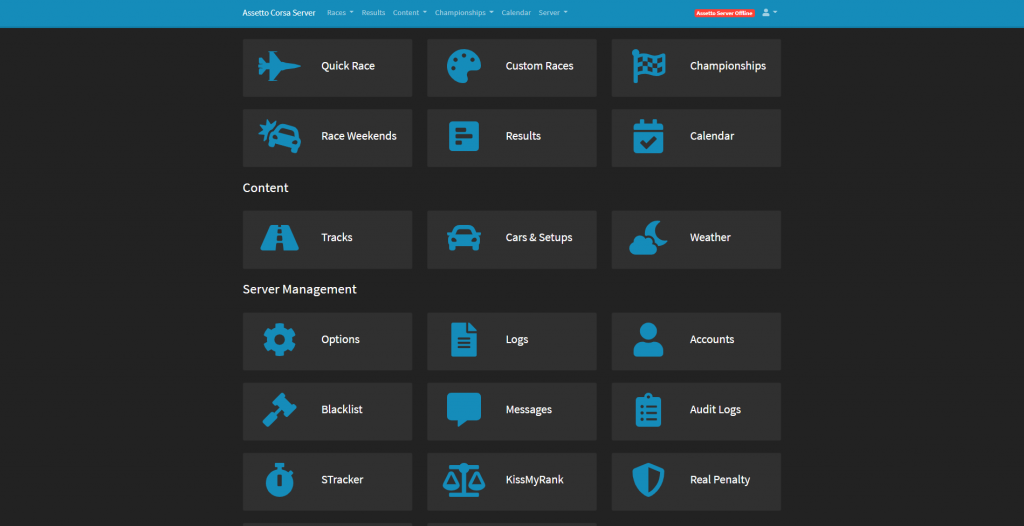This screenshot has height=526, width=1024.
Task: Open the STracker card label
Action: click(342, 480)
